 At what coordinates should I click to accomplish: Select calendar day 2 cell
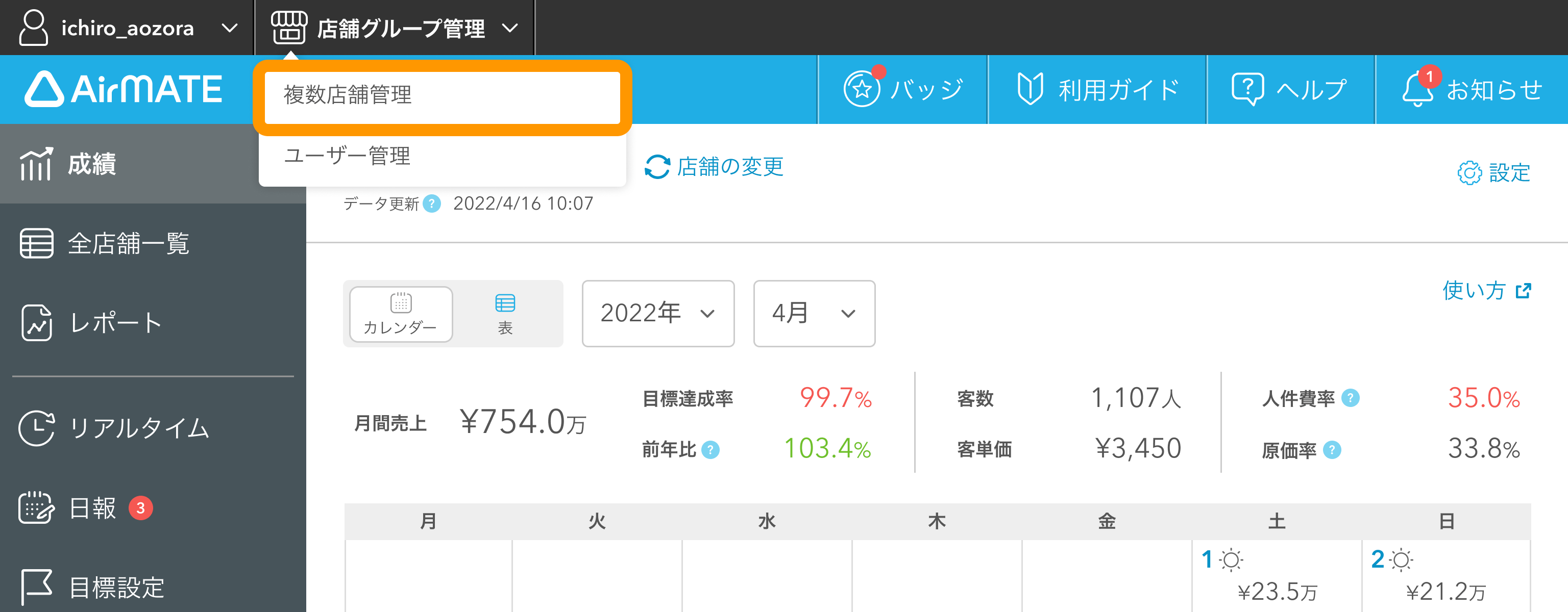pyautogui.click(x=1446, y=575)
